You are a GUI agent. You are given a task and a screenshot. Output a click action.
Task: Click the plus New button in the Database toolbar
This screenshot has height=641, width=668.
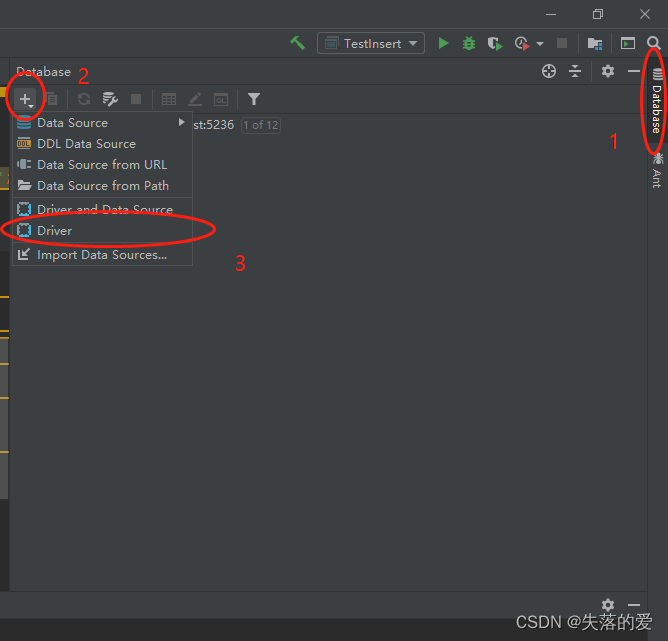click(25, 99)
